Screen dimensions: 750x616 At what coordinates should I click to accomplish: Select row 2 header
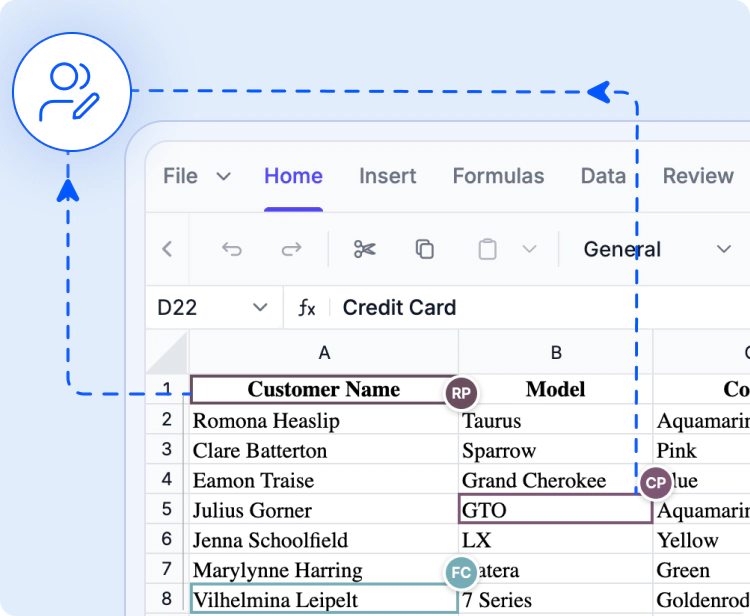pyautogui.click(x=166, y=419)
